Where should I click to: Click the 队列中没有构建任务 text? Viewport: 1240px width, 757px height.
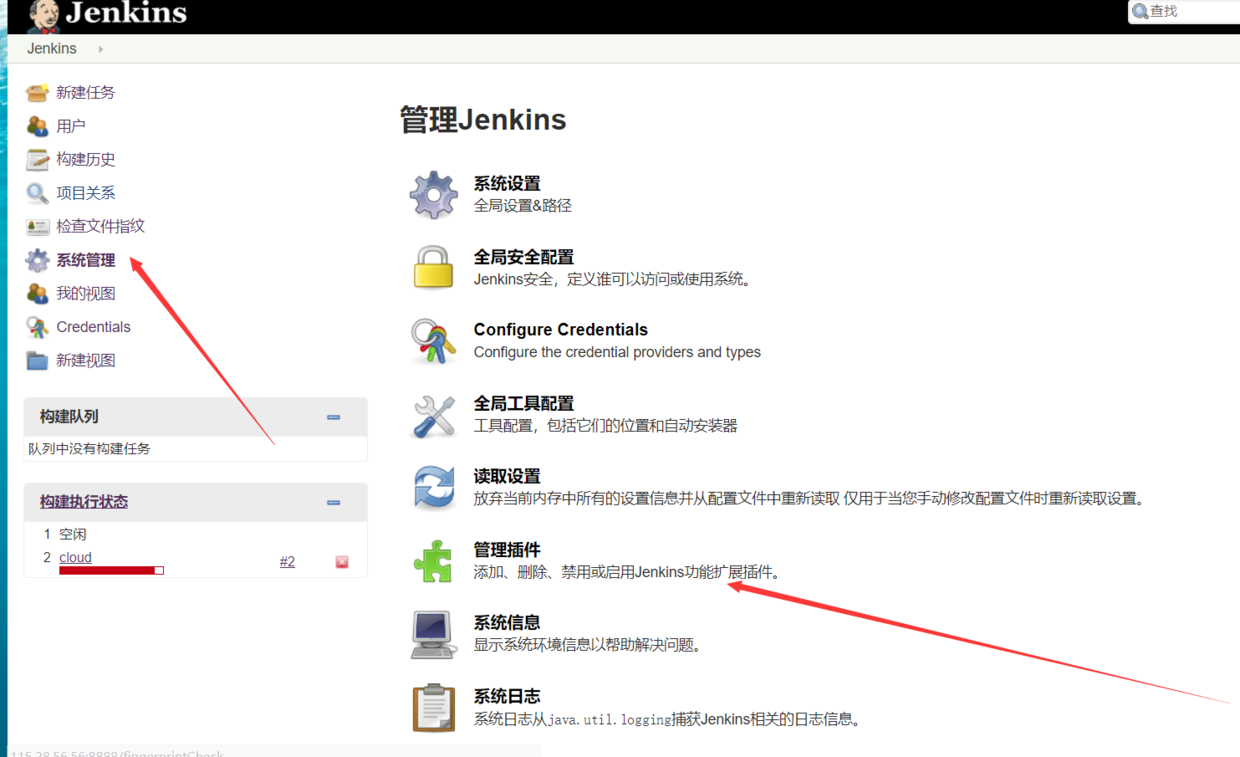[x=89, y=449]
